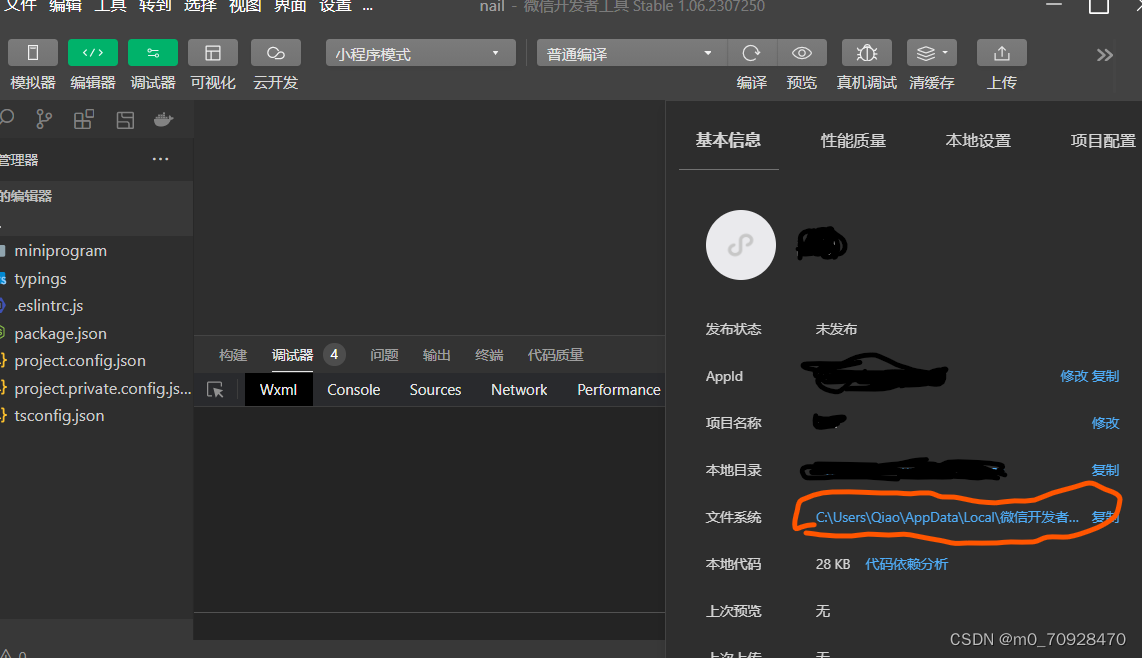This screenshot has width=1142, height=658.
Task: Click the preview (预览) eye icon
Action: pyautogui.click(x=802, y=53)
